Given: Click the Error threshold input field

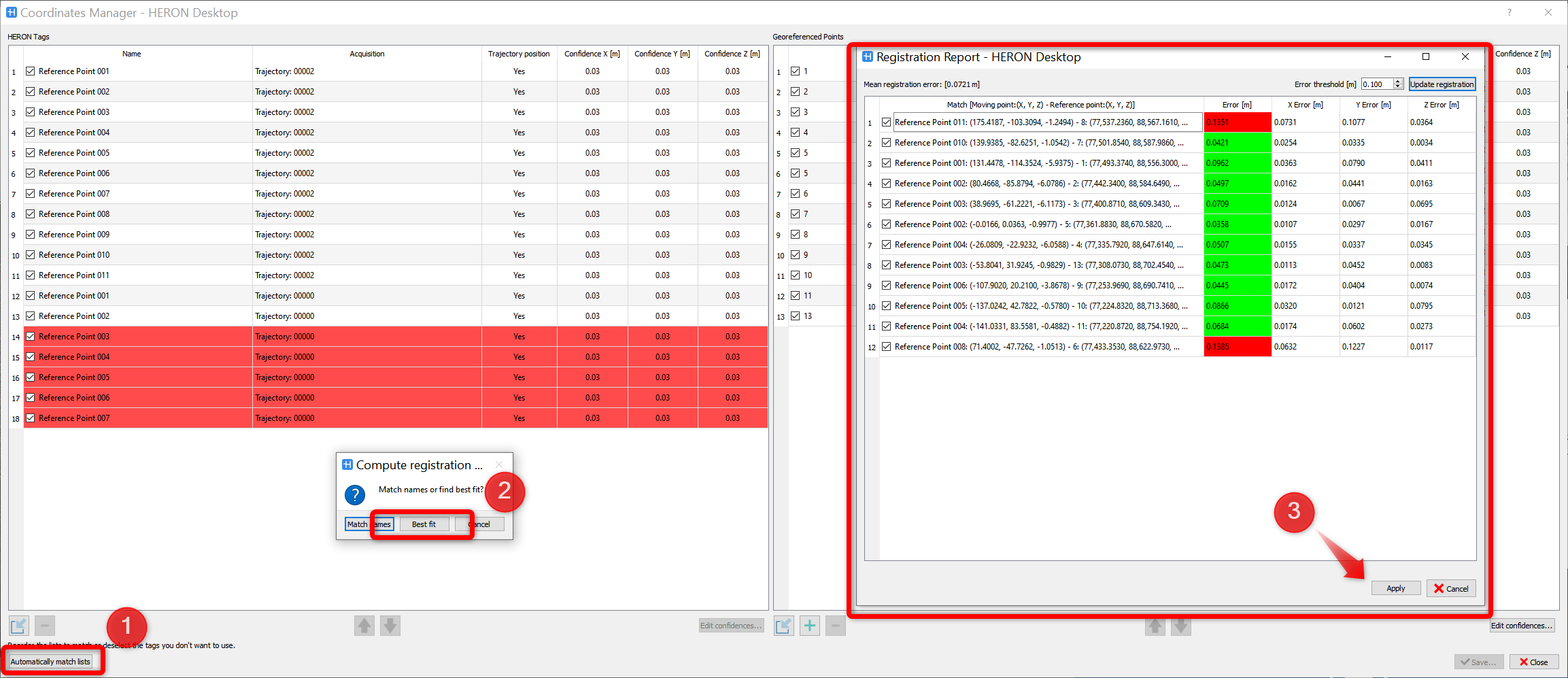Looking at the screenshot, I should 1376,84.
